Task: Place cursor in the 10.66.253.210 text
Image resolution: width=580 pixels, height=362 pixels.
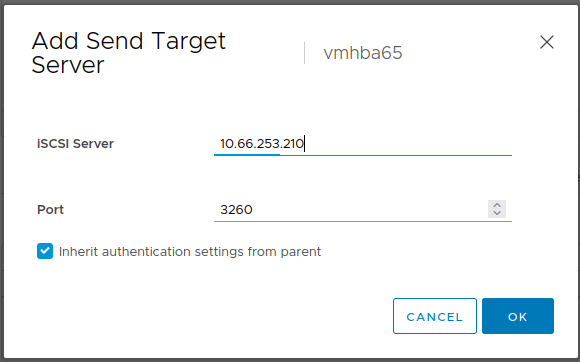Action: tap(262, 143)
